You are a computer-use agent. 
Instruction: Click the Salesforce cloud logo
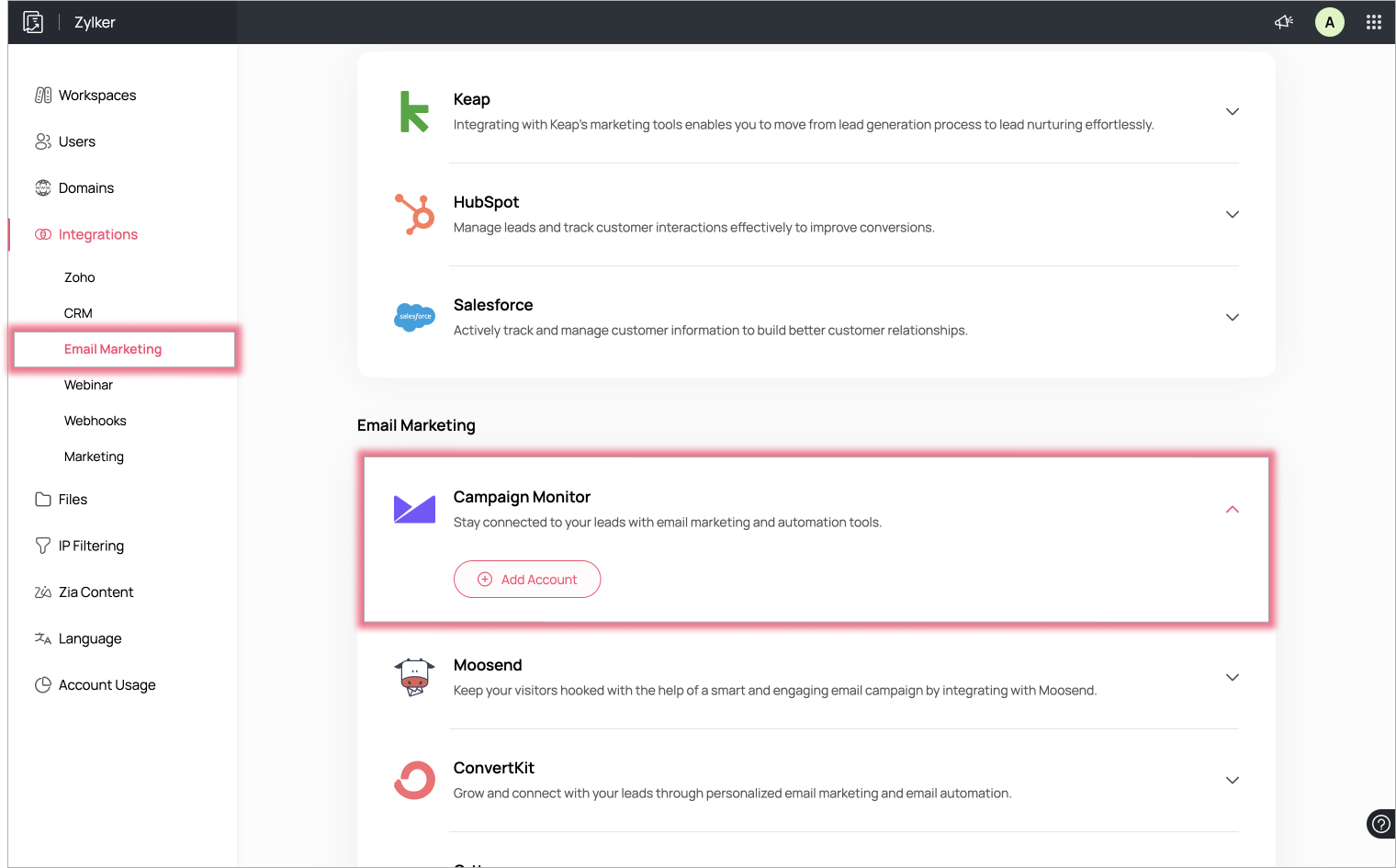click(x=414, y=317)
